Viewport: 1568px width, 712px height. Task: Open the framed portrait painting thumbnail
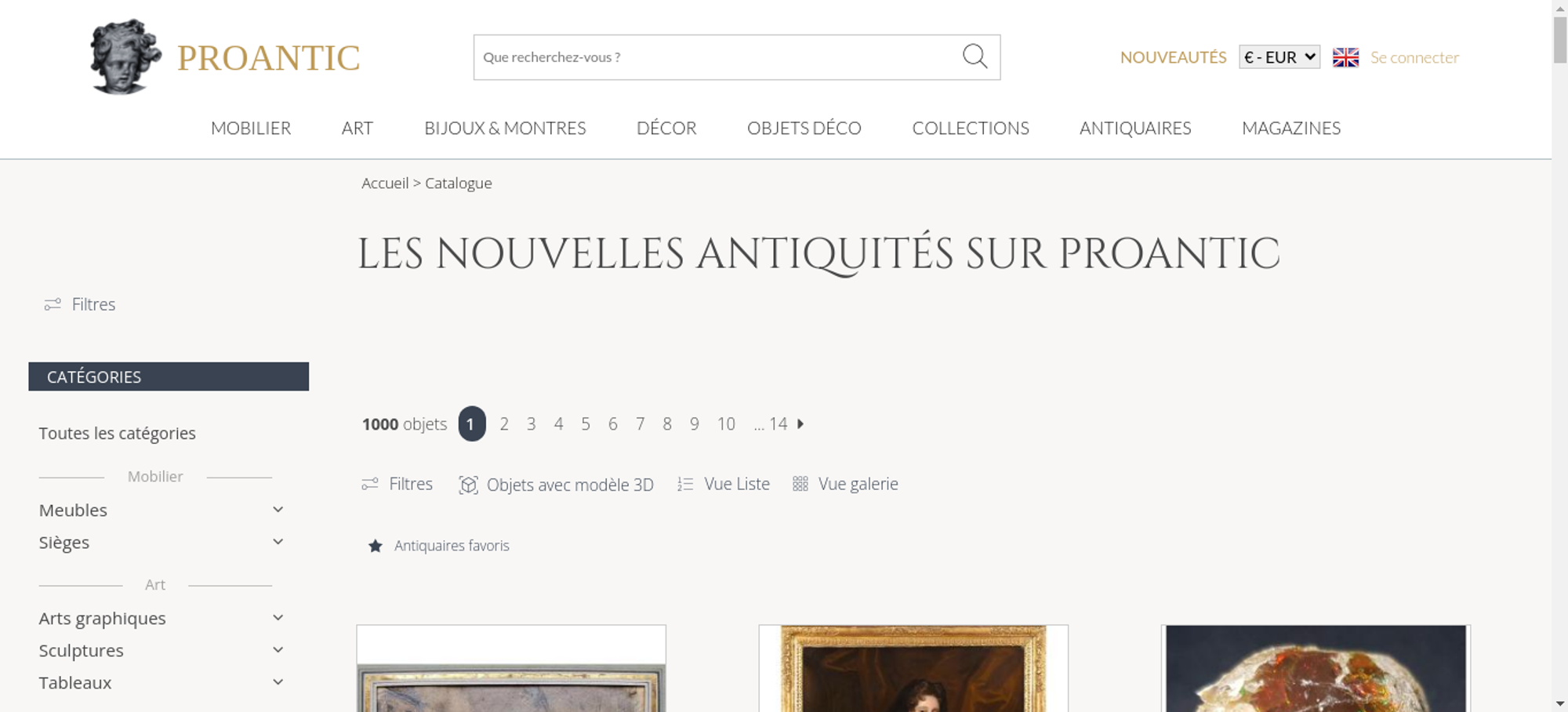coord(913,669)
